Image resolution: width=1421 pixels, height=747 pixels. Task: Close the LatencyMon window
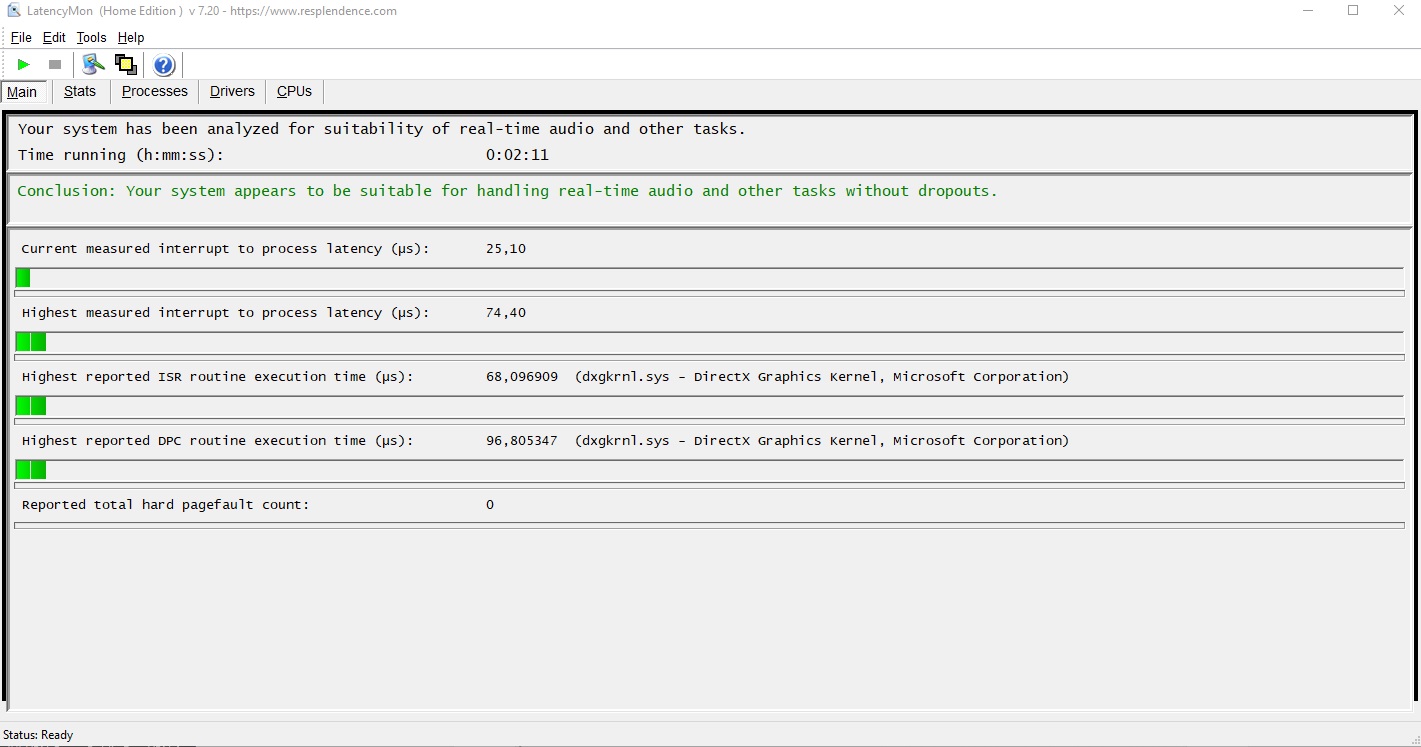1399,11
